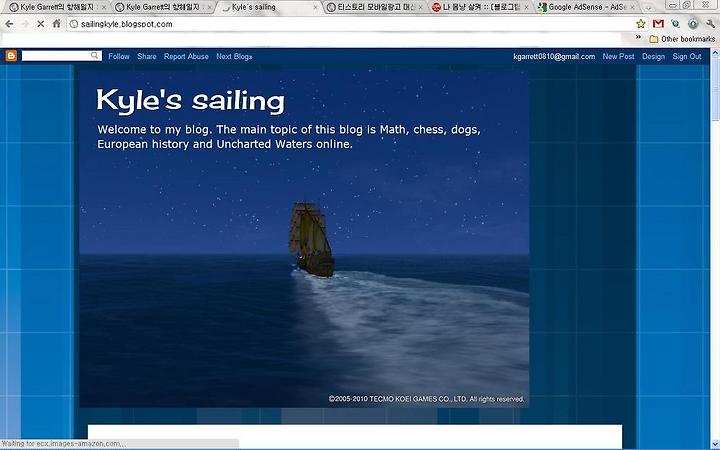Viewport: 720px width, 450px height.
Task: Open a new tab with the plus button
Action: pyautogui.click(x=648, y=7)
